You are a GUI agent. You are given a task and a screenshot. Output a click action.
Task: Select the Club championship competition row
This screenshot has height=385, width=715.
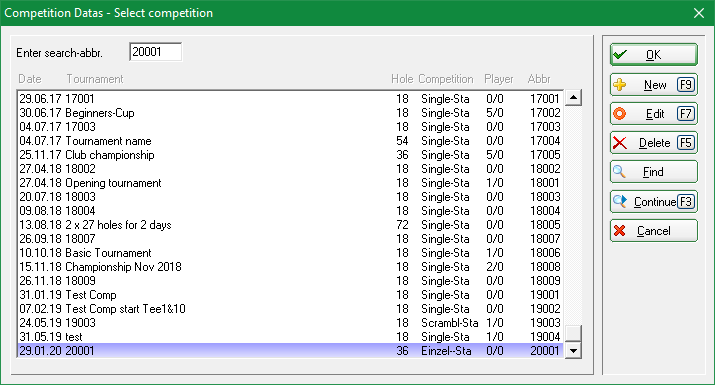click(x=290, y=155)
